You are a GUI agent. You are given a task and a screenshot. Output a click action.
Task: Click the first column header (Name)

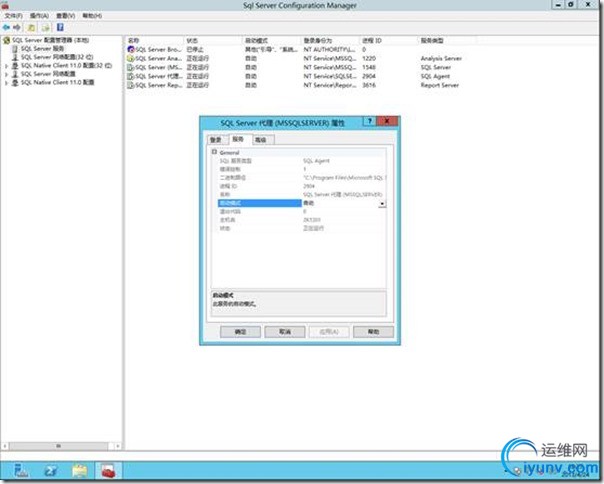tap(154, 40)
